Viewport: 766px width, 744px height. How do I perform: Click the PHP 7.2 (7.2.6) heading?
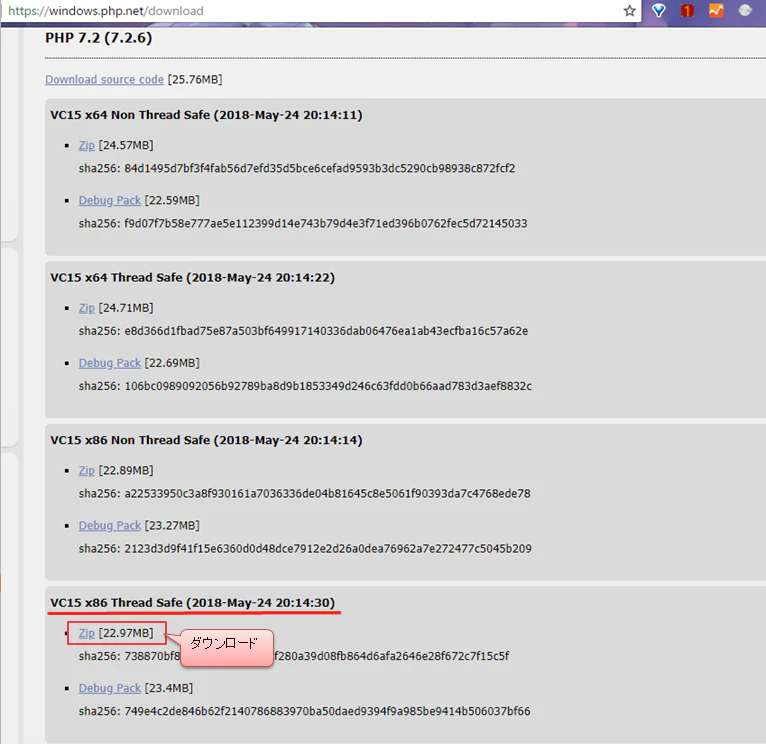click(99, 38)
